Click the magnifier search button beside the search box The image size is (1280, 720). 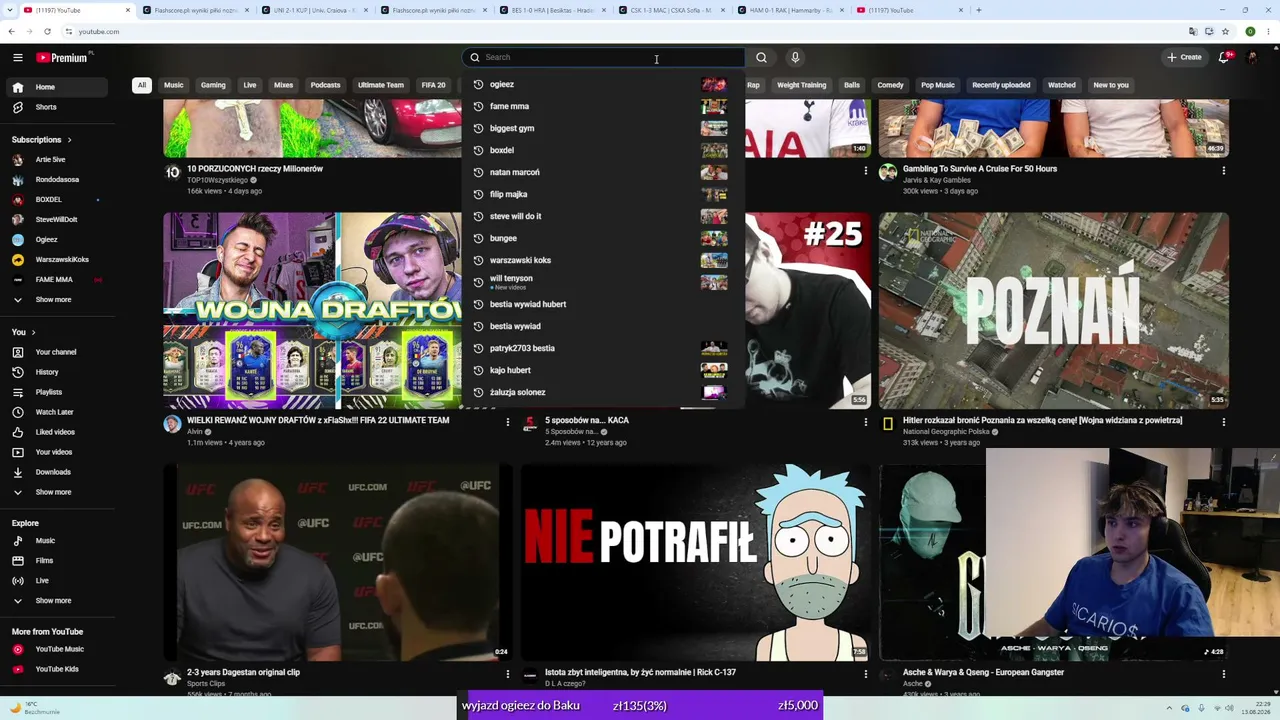pos(761,58)
